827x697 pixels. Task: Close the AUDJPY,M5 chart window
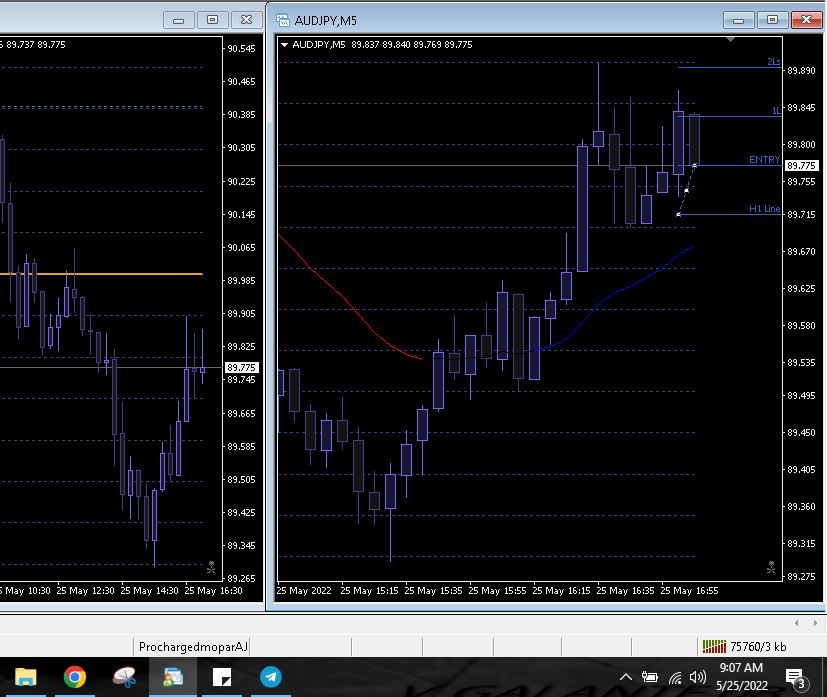pos(806,20)
